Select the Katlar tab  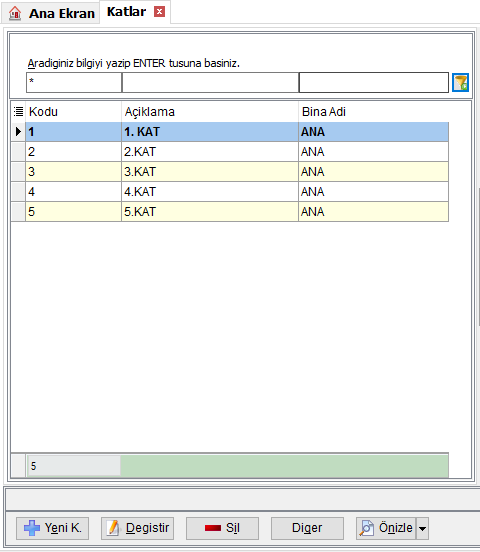click(x=126, y=12)
